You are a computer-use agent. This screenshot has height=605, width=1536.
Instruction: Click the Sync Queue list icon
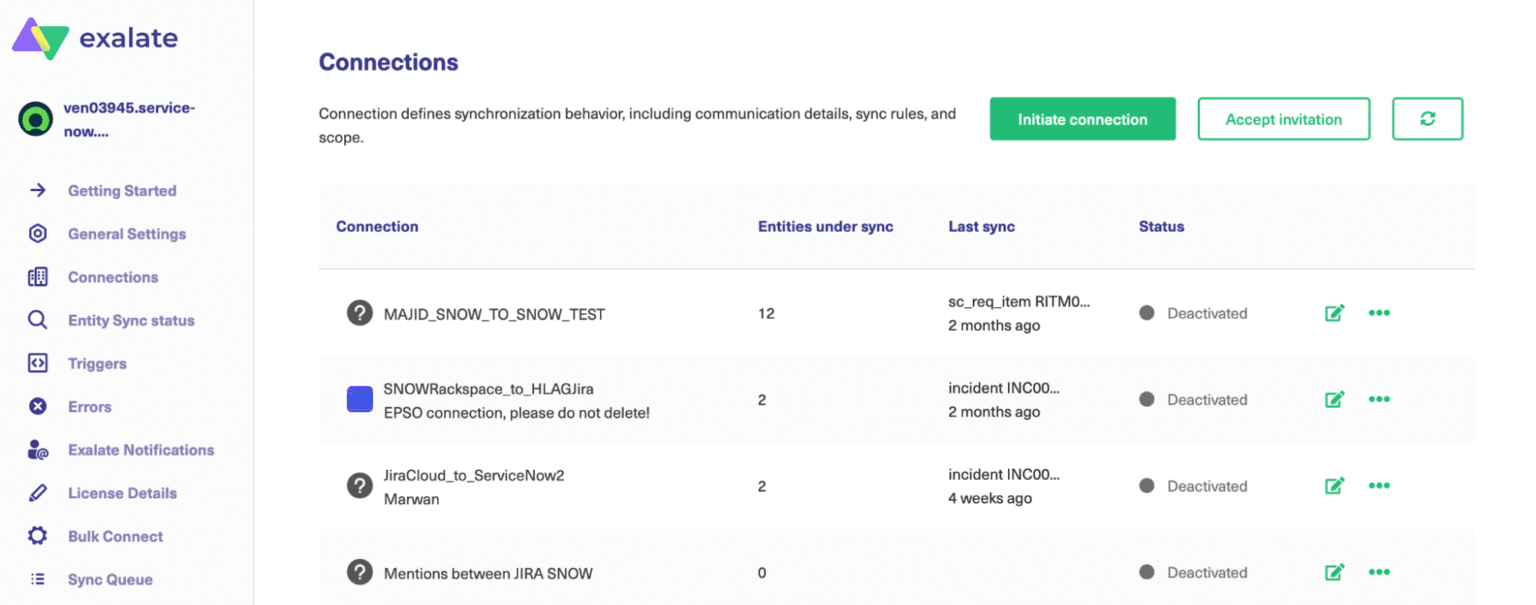[x=38, y=579]
